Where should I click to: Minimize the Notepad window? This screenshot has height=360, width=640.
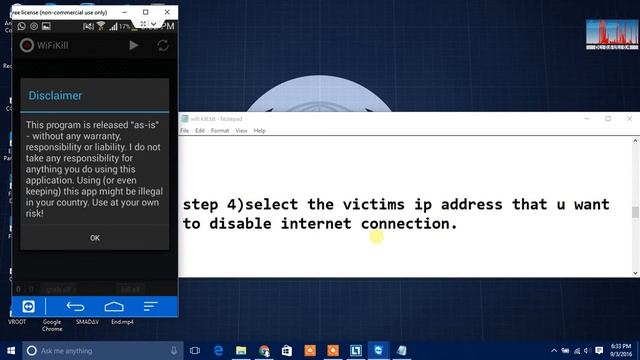click(x=587, y=119)
